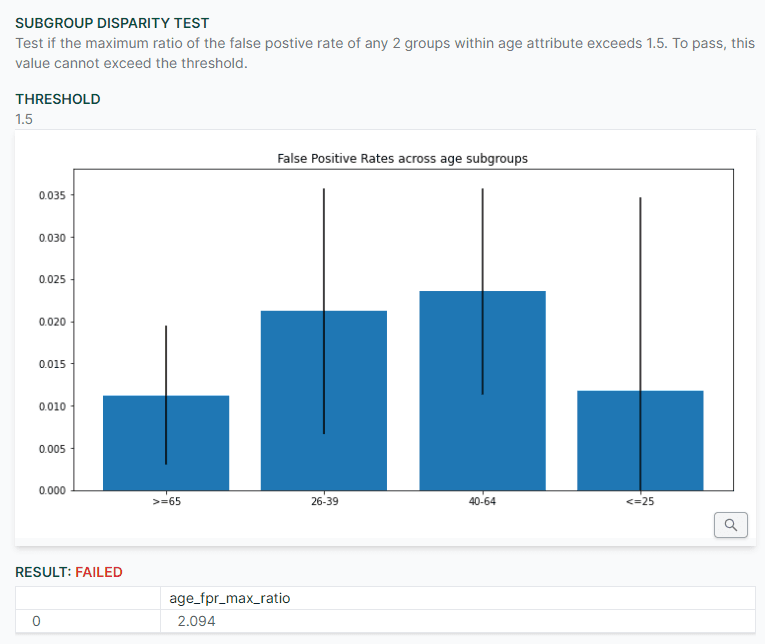The image size is (765, 644).
Task: Click the 0.035 y-axis tick label
Action: [x=52, y=195]
